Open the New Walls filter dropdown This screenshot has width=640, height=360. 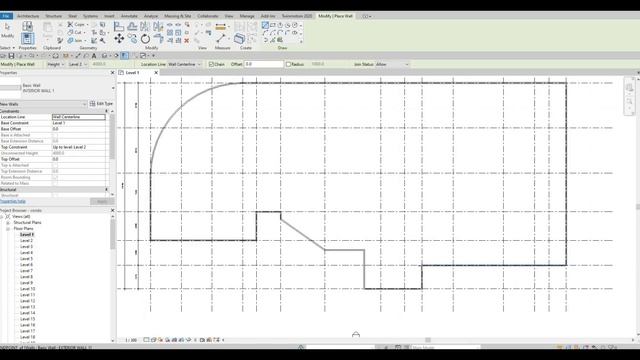44,104
